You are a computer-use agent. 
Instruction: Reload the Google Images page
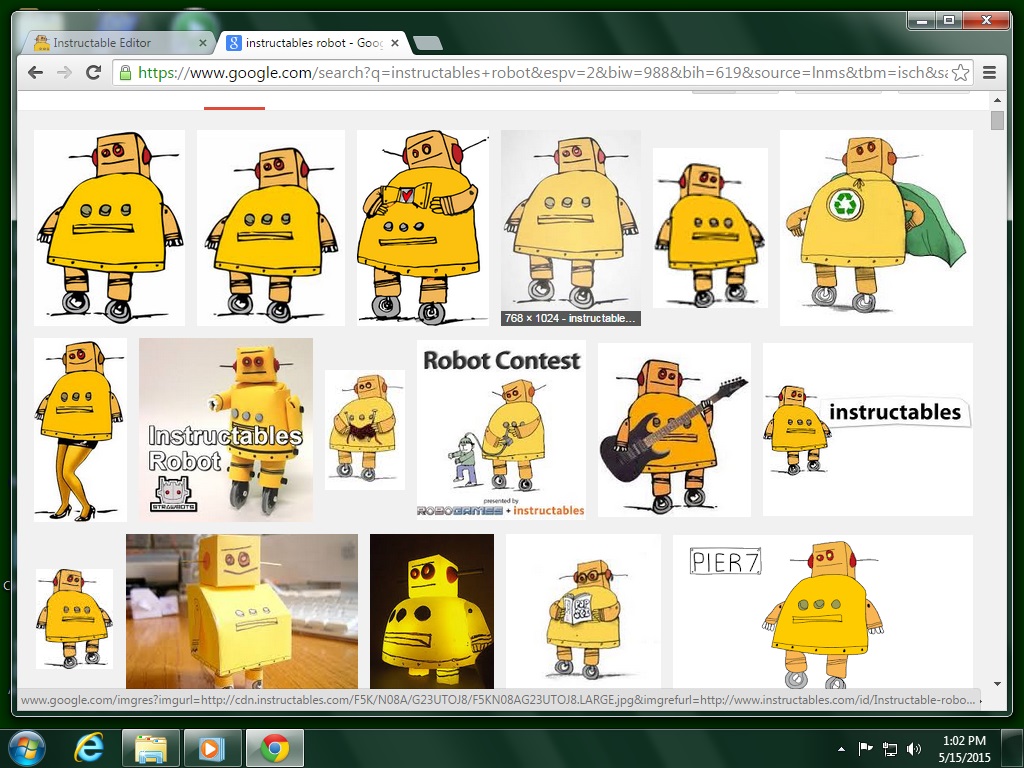pyautogui.click(x=94, y=72)
